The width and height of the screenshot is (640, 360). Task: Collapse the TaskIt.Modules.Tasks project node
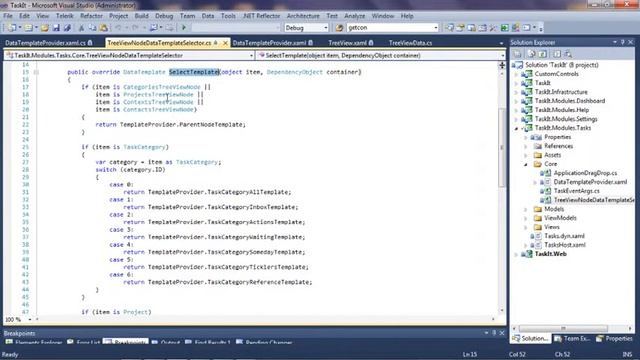(516, 128)
